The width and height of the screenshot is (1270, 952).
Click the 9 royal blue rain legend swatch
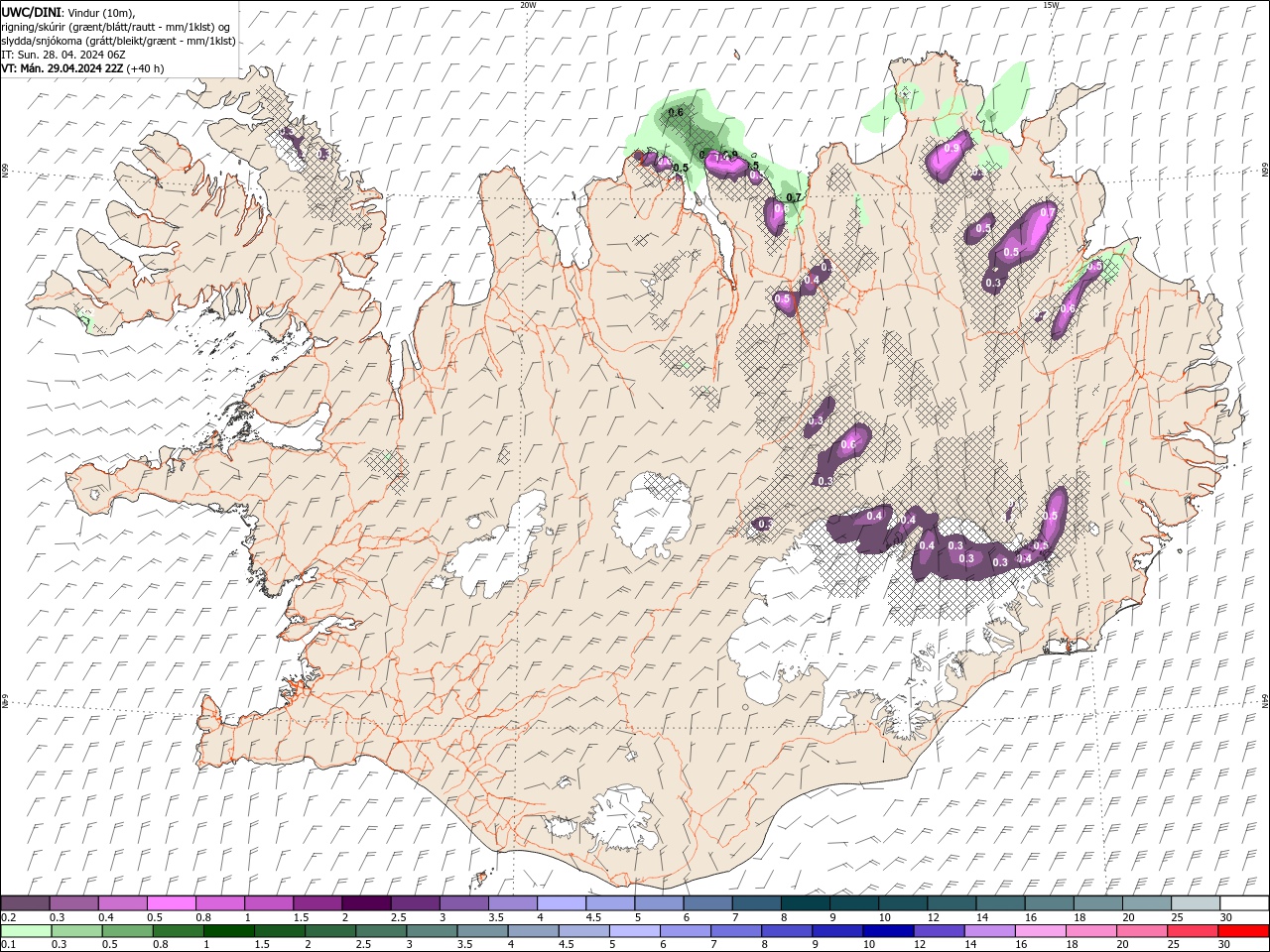pyautogui.click(x=837, y=930)
